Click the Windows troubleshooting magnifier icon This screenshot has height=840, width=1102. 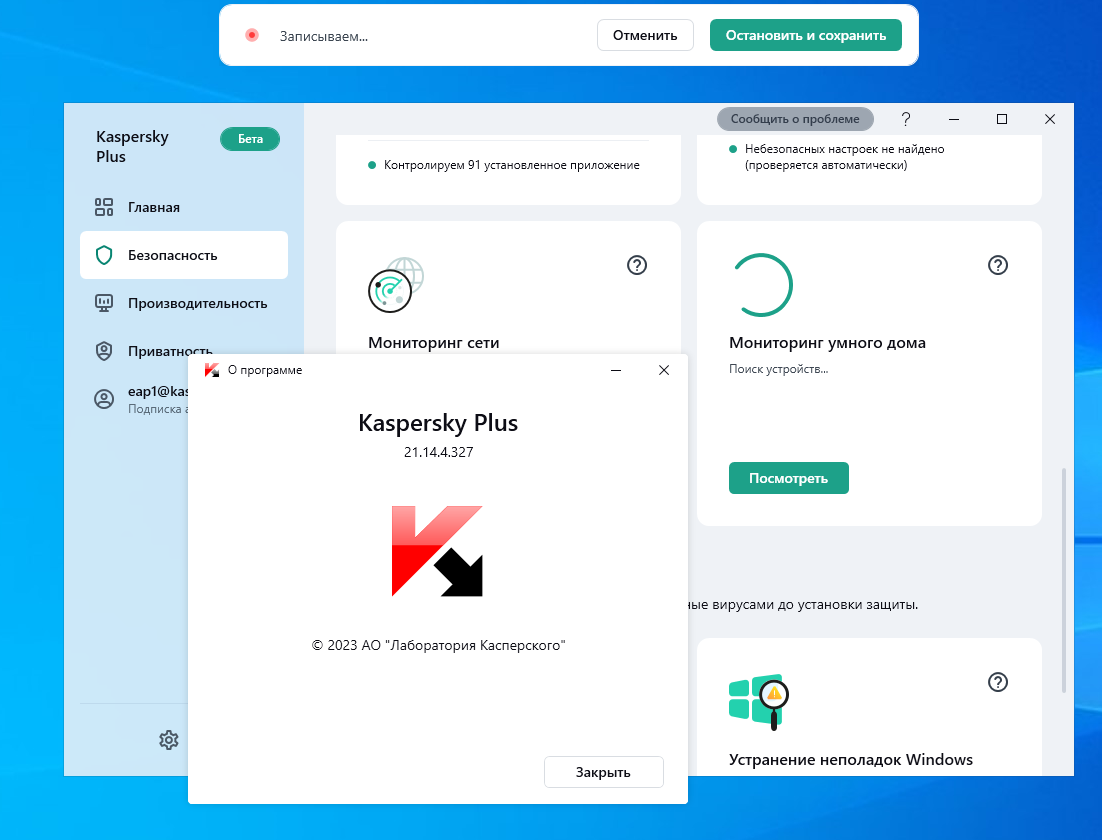759,702
